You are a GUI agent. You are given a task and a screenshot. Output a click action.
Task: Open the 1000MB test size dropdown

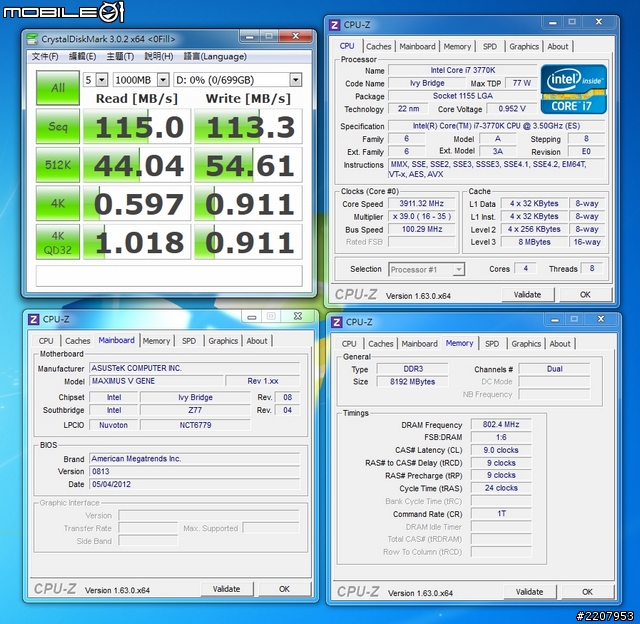click(141, 80)
